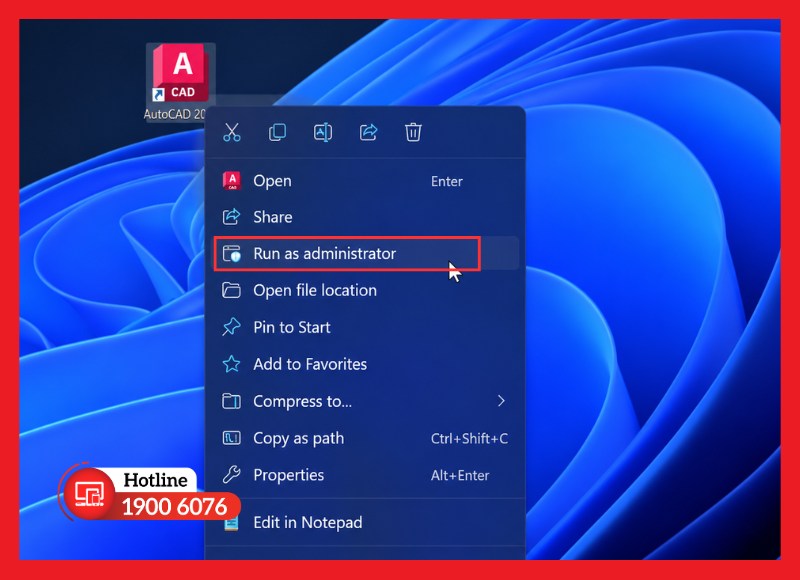Click the folder icon beside Open file location
The width and height of the screenshot is (800, 580).
(x=232, y=290)
